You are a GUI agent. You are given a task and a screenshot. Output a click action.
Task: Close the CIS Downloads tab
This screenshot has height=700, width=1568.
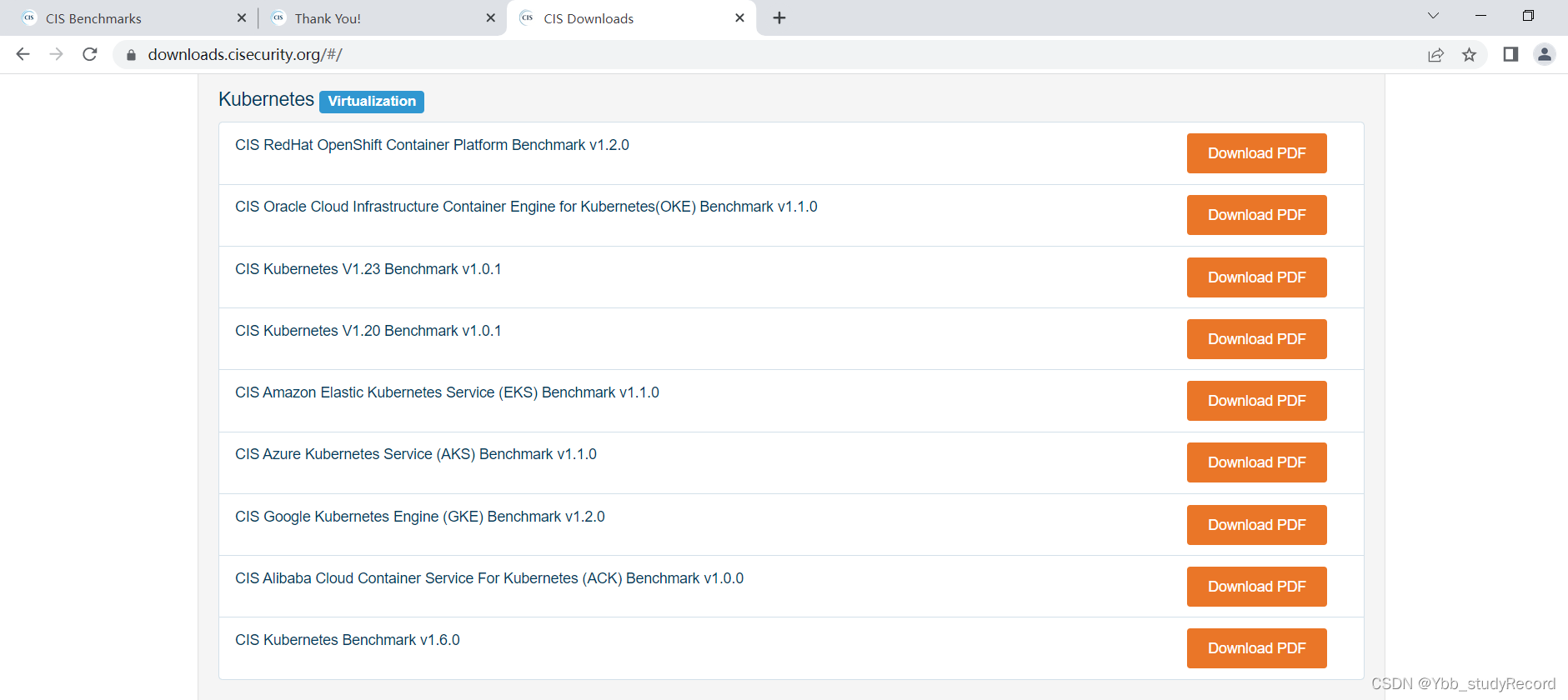coord(739,17)
